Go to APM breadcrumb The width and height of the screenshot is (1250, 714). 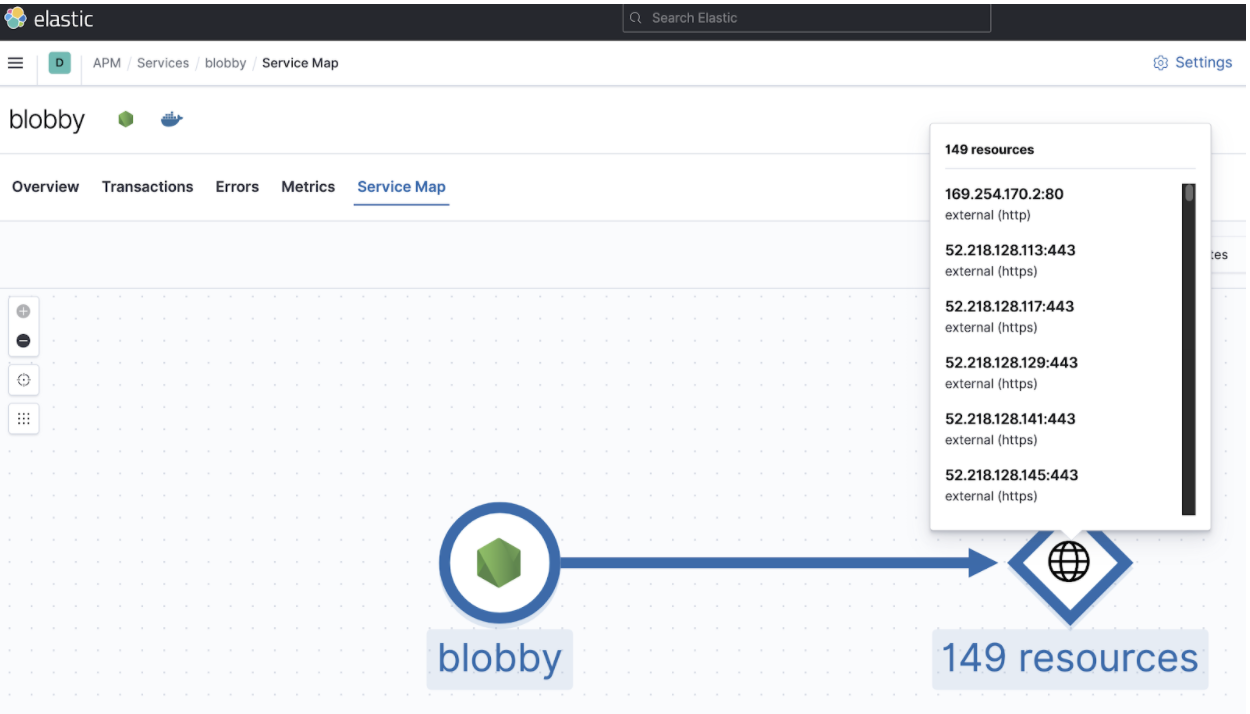coord(107,63)
